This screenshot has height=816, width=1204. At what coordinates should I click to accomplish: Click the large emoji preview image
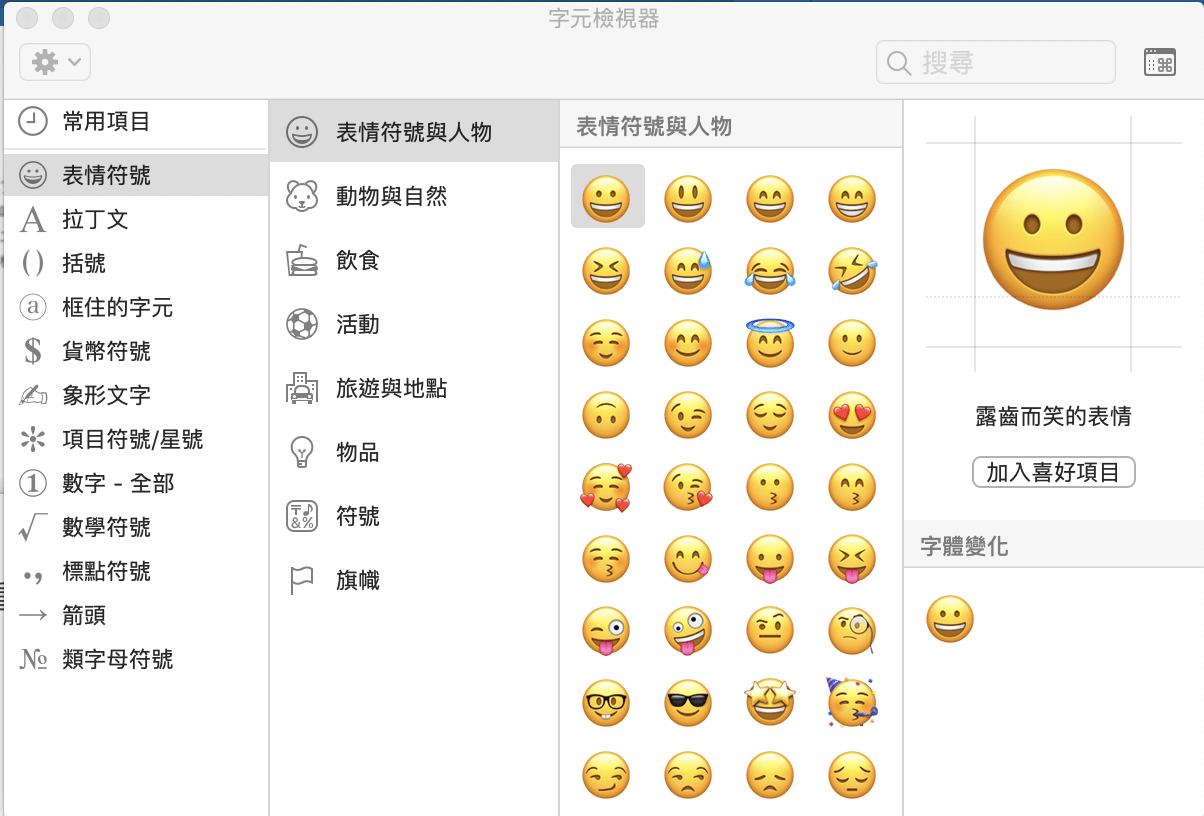[1054, 241]
